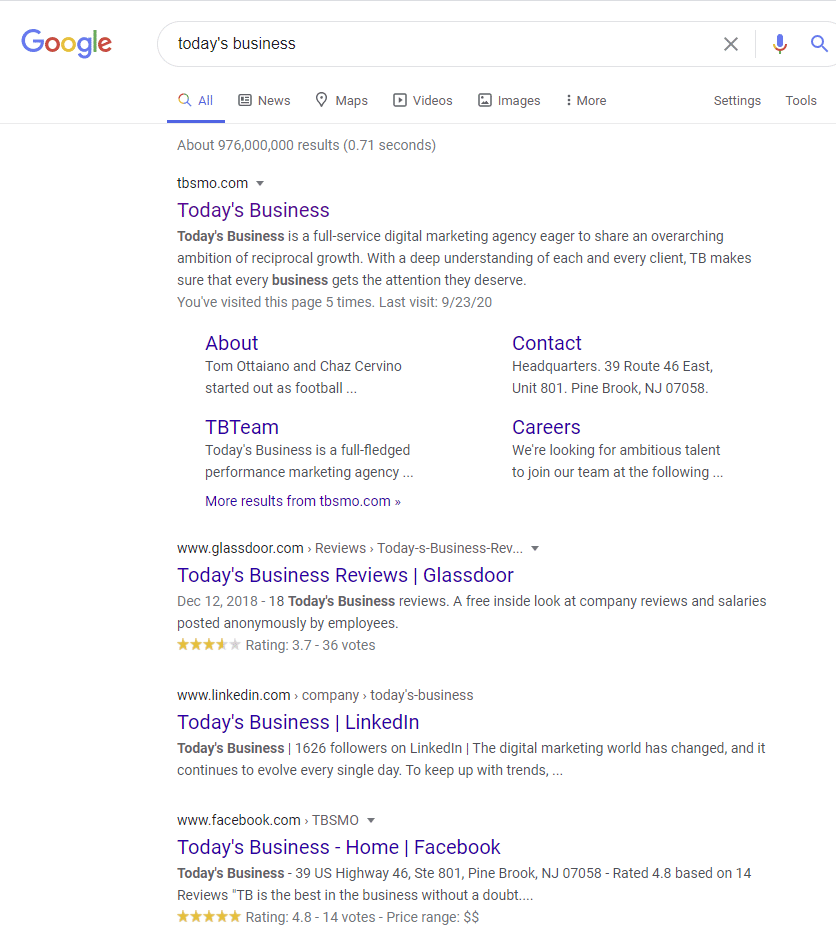Expand the dropdown arrow beside facebook.com › TBSMO

371,820
